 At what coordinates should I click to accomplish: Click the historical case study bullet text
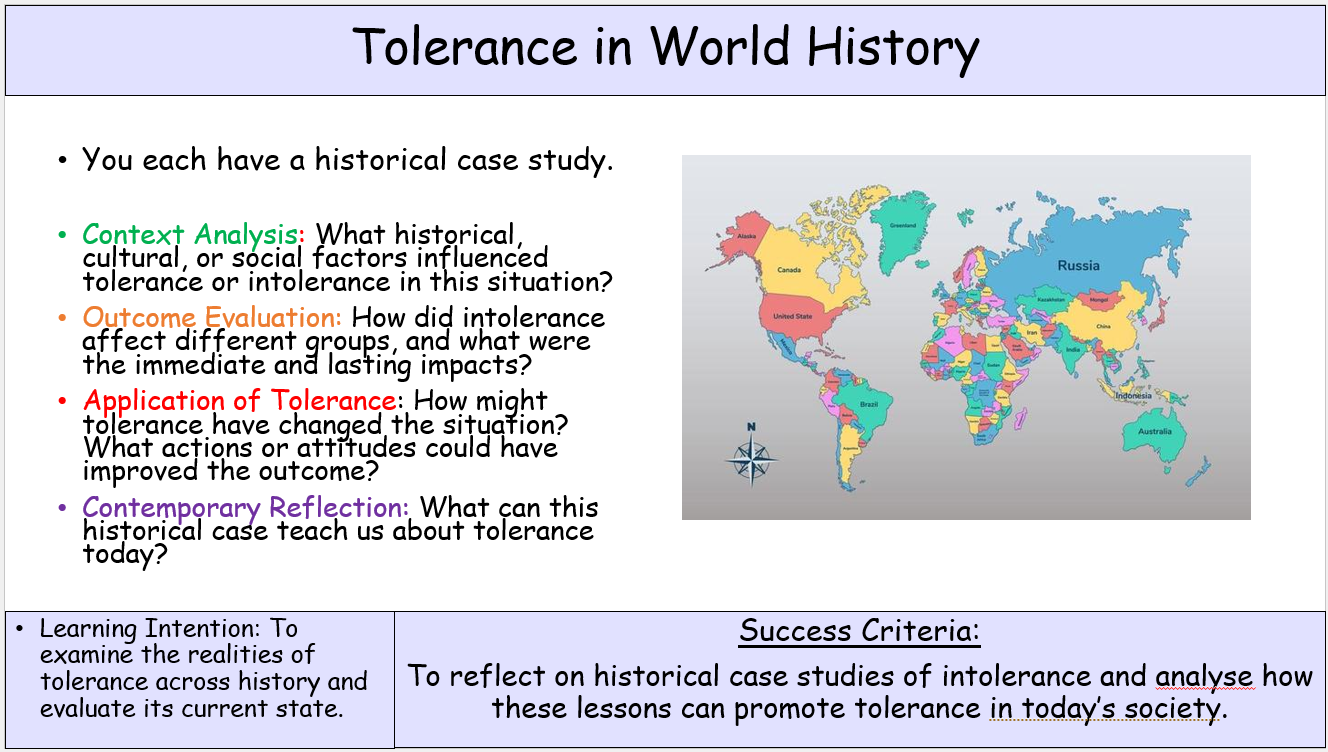point(347,160)
